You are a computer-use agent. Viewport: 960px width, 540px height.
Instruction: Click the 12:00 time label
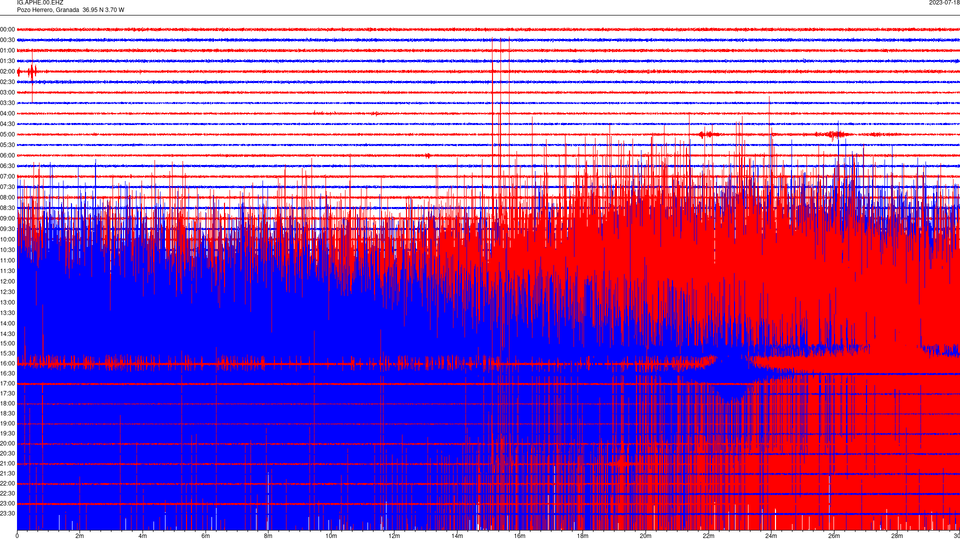(7, 282)
